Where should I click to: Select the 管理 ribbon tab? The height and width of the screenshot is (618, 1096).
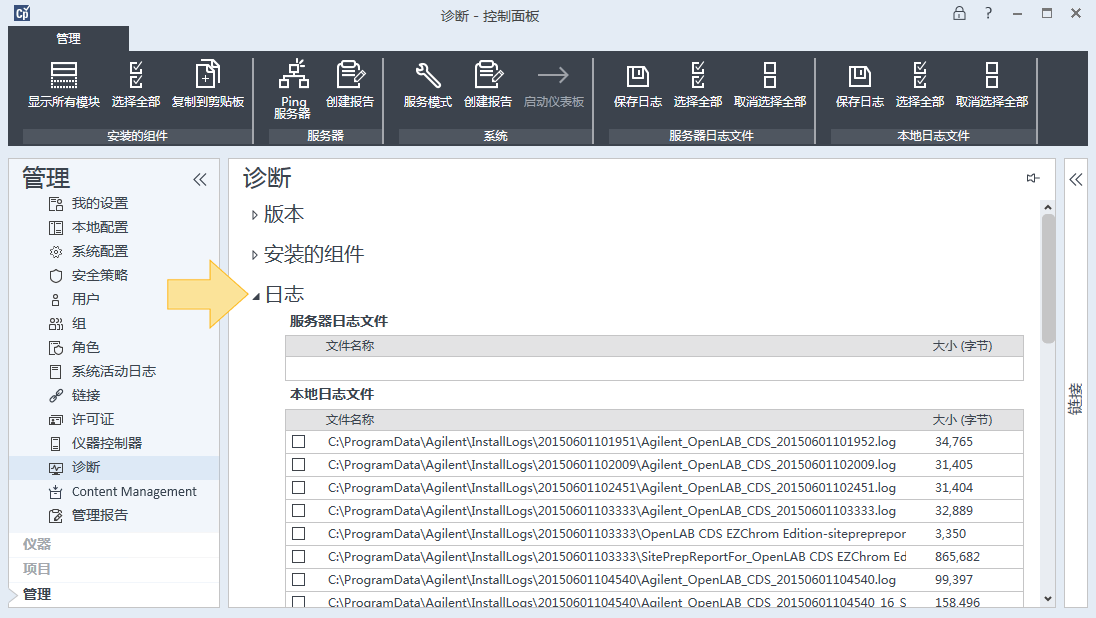pos(68,38)
